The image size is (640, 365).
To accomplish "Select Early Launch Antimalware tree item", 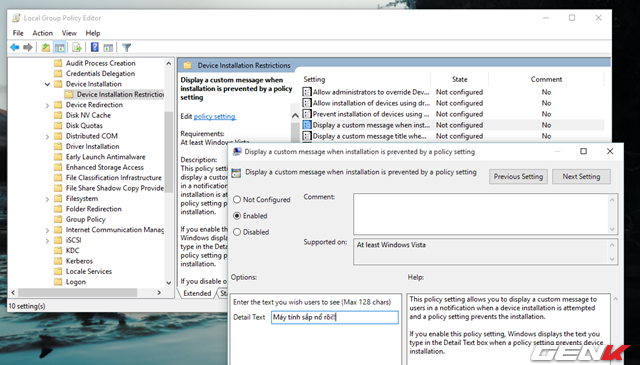I will (105, 157).
